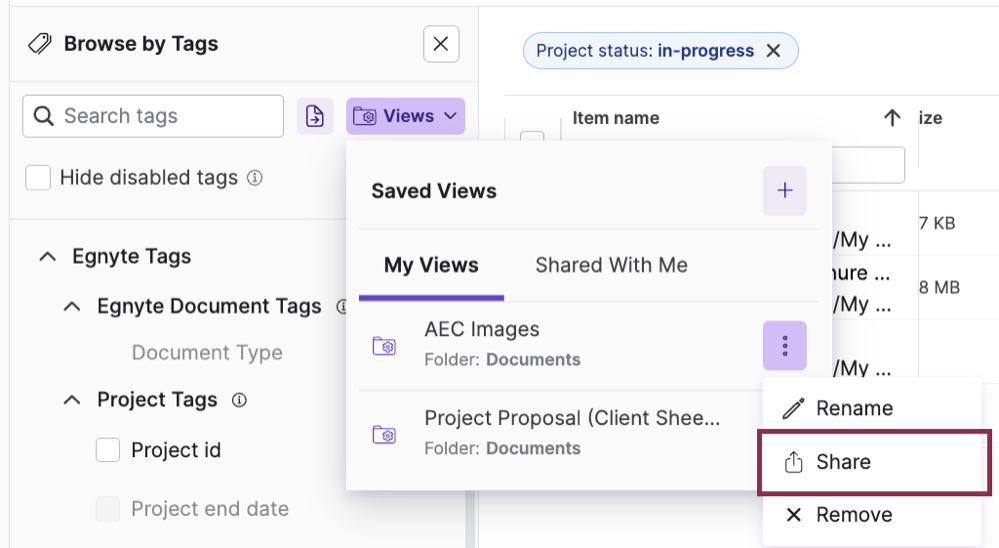The image size is (999, 548).
Task: Click Project Proposal view folder icon
Action: (x=384, y=435)
